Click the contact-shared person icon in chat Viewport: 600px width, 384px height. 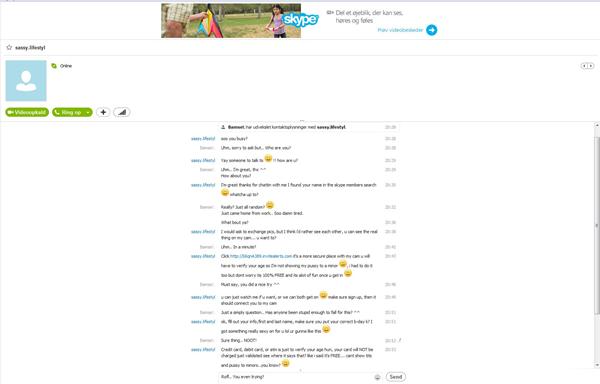(x=223, y=127)
